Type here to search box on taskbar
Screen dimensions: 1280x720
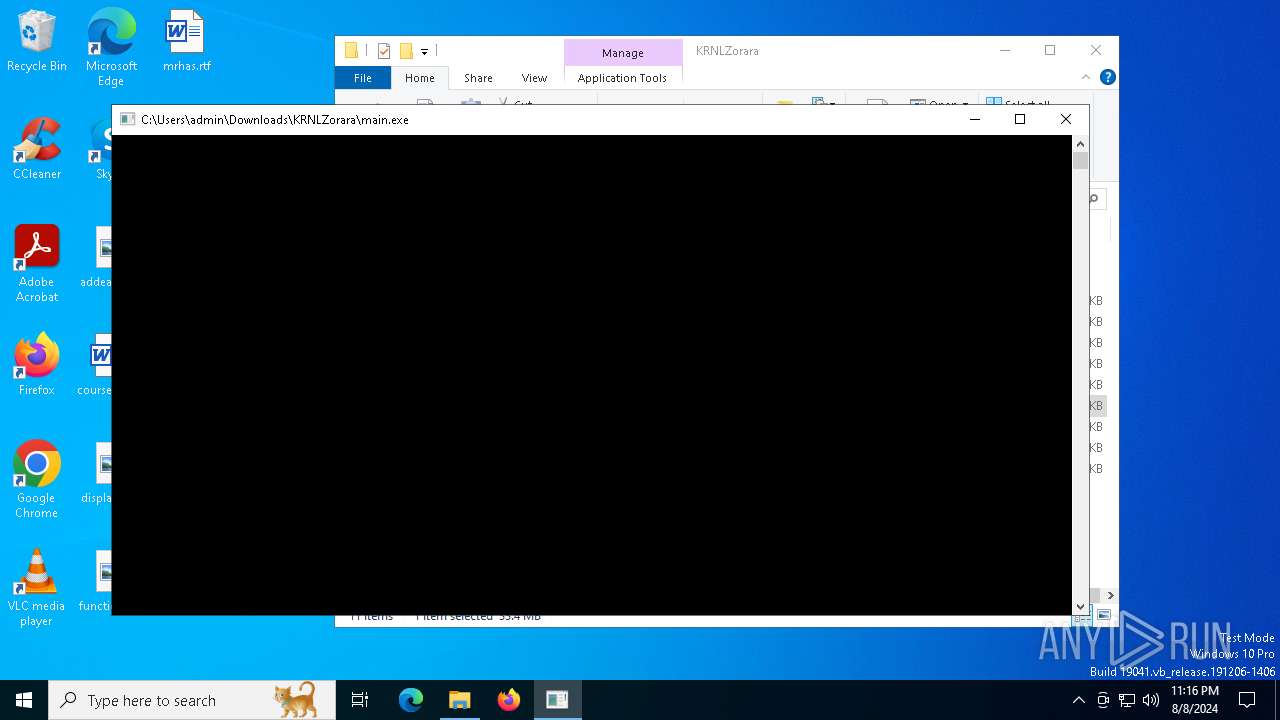[x=192, y=700]
